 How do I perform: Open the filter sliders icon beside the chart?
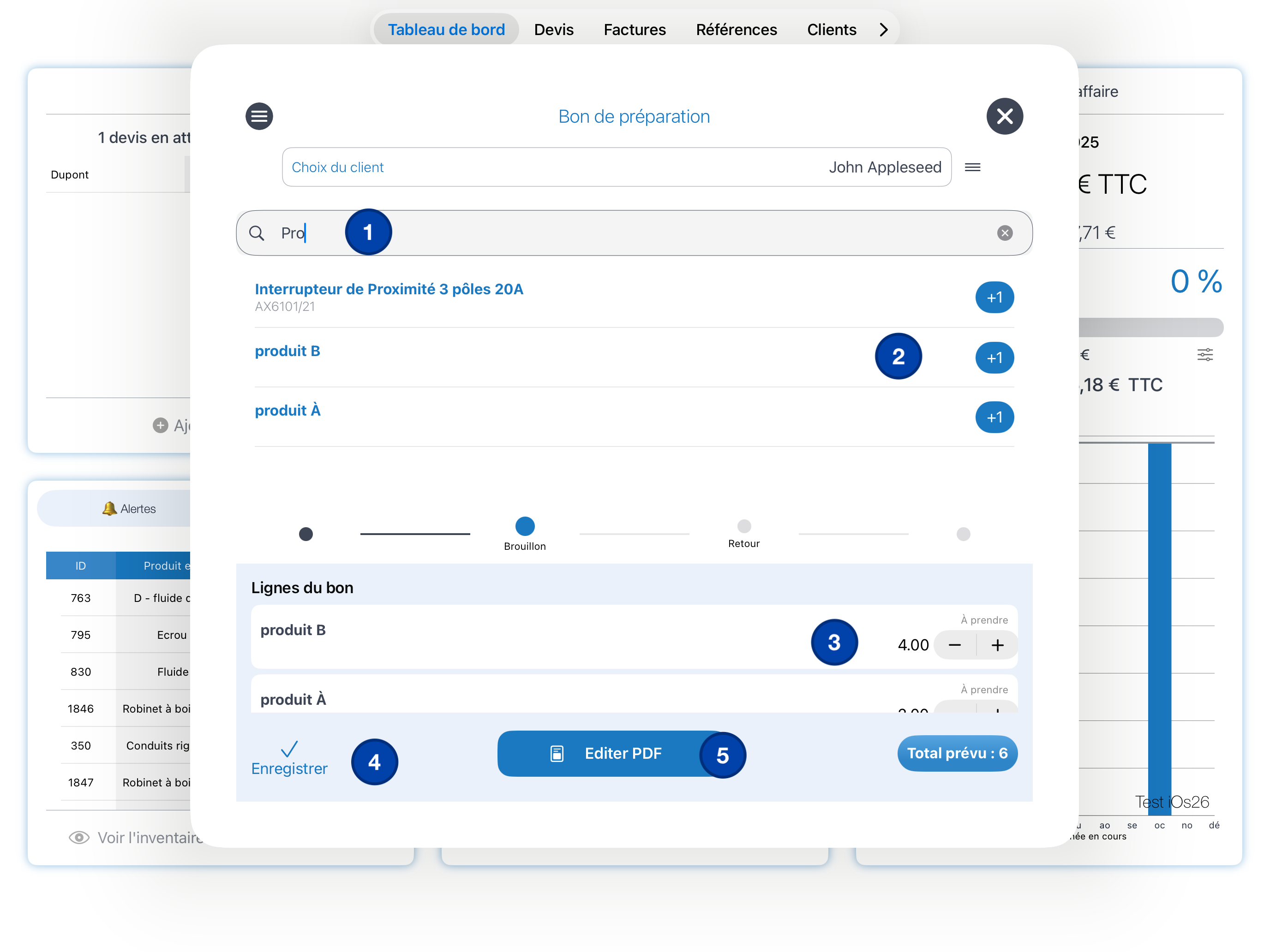(1204, 355)
